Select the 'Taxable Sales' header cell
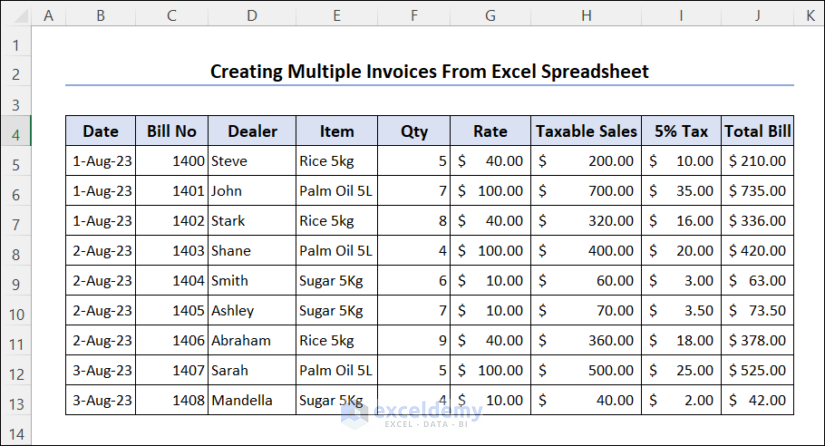This screenshot has height=446, width=825. 586,131
